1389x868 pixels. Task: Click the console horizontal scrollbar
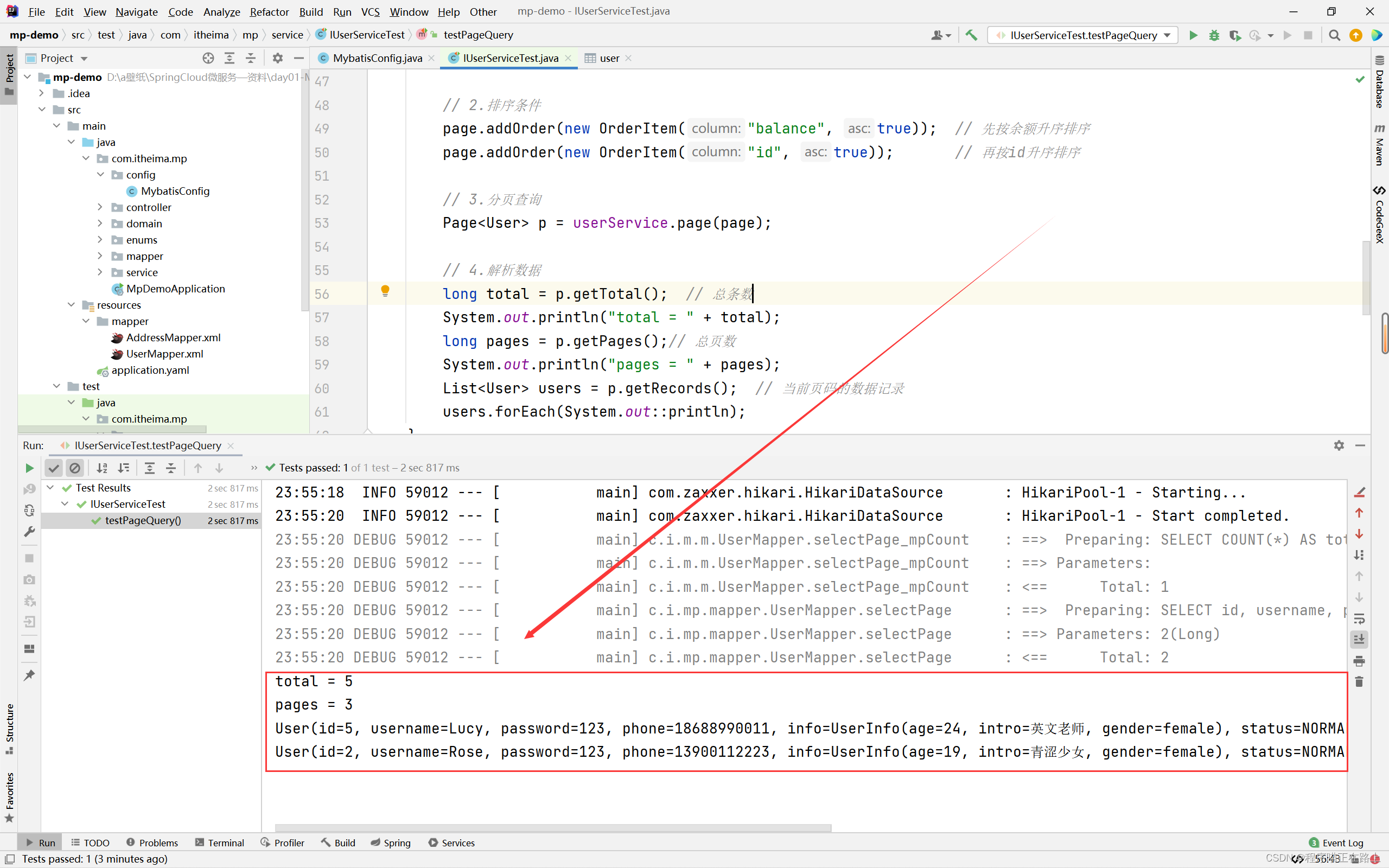pos(553,828)
